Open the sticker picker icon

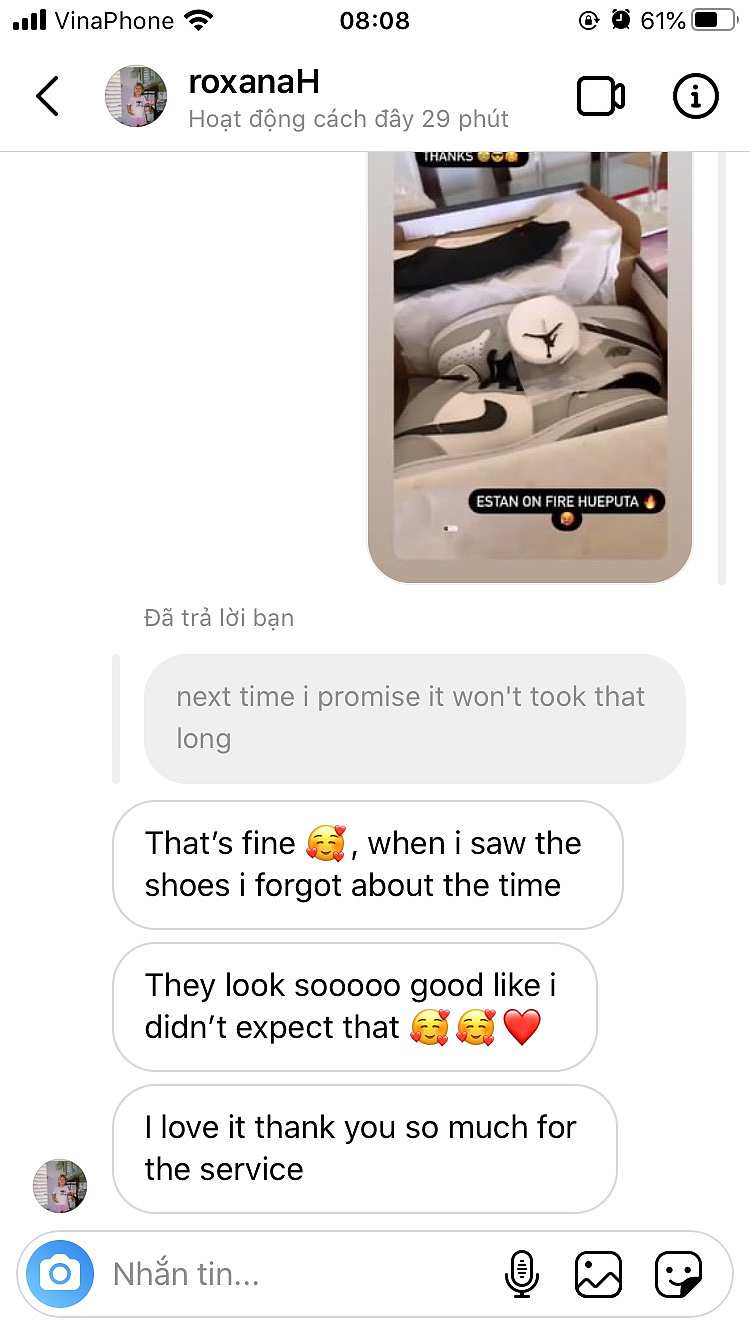click(679, 1274)
